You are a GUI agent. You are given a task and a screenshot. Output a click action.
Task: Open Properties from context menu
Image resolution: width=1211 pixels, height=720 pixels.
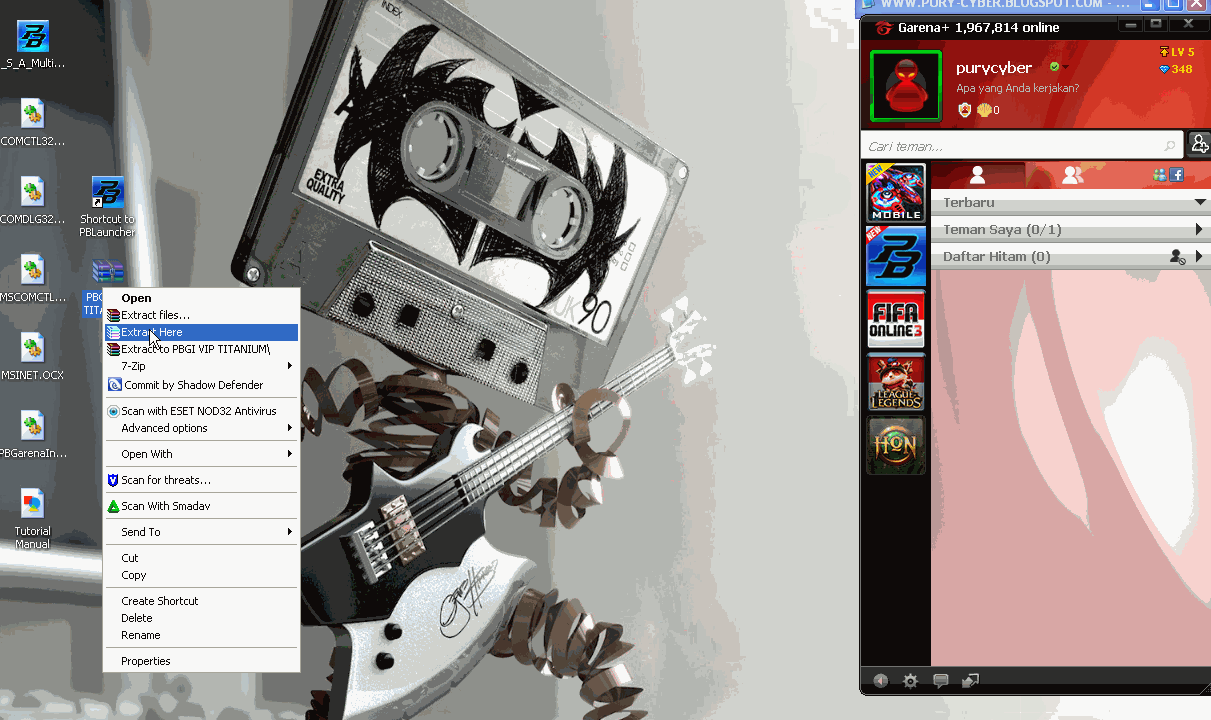click(201, 661)
